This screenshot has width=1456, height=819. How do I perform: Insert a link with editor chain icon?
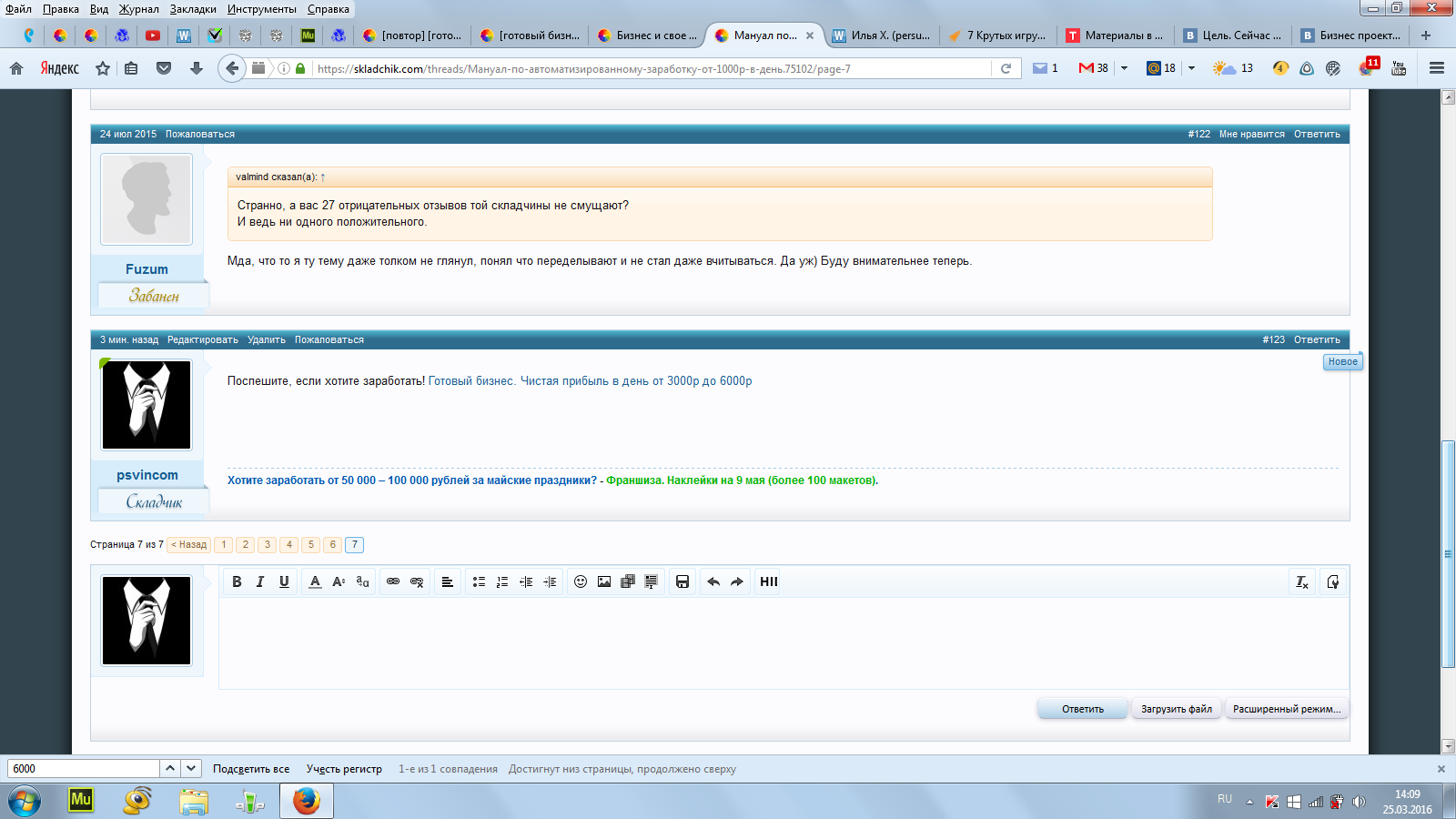pos(393,581)
